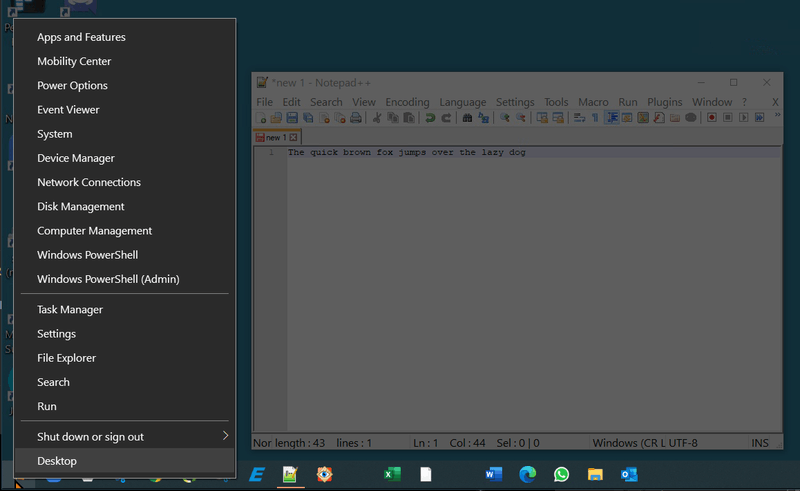Click the Print icon in Notepad++ toolbar
The width and height of the screenshot is (800, 491).
[x=356, y=118]
